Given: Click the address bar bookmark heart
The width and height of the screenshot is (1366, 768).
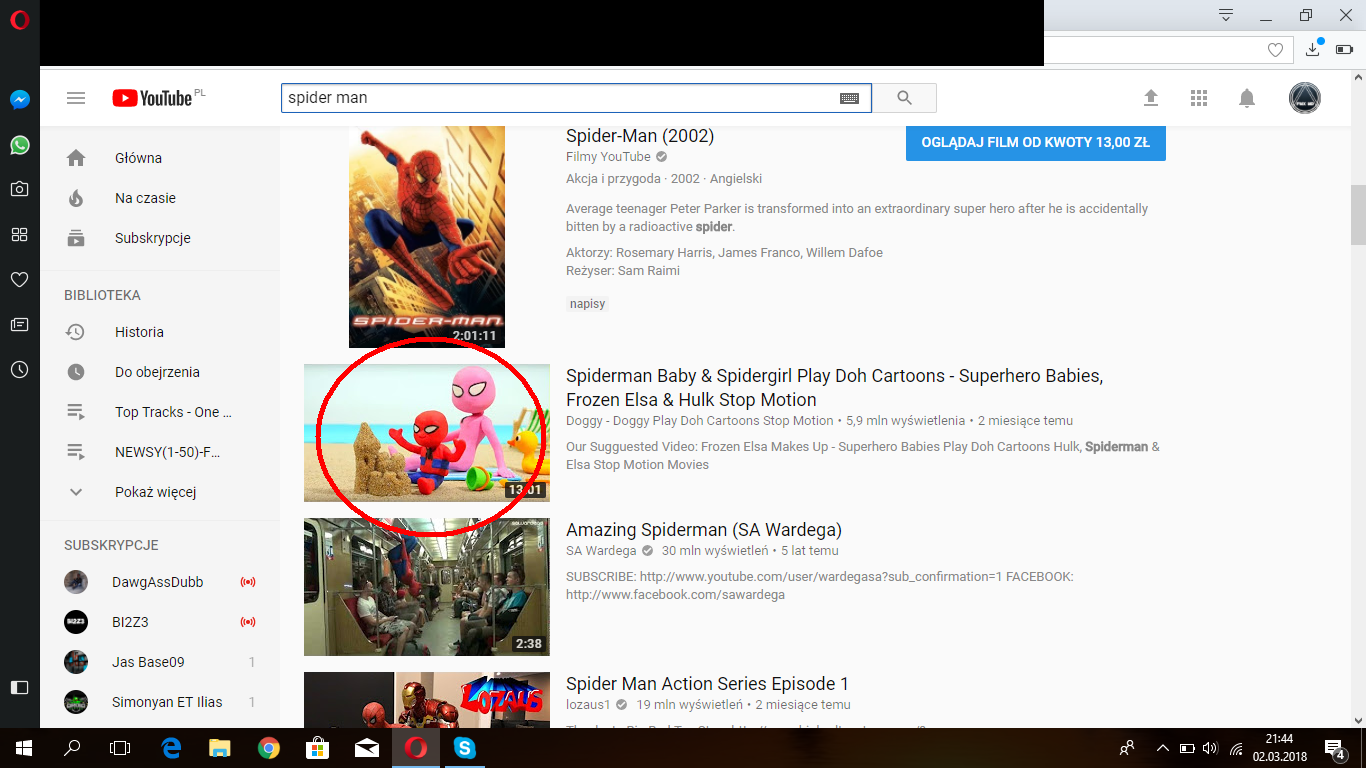Looking at the screenshot, I should point(1275,50).
